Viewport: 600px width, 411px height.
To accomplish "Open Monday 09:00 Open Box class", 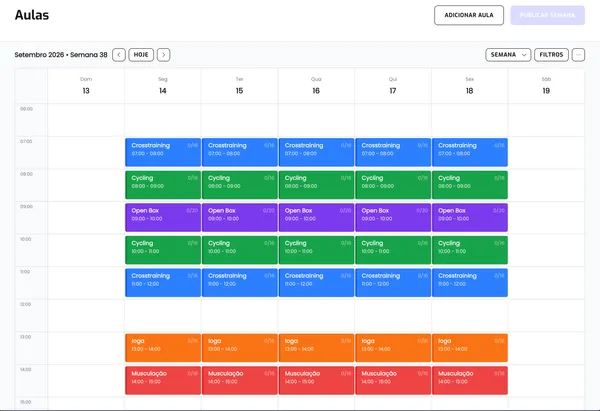I will 163,217.
